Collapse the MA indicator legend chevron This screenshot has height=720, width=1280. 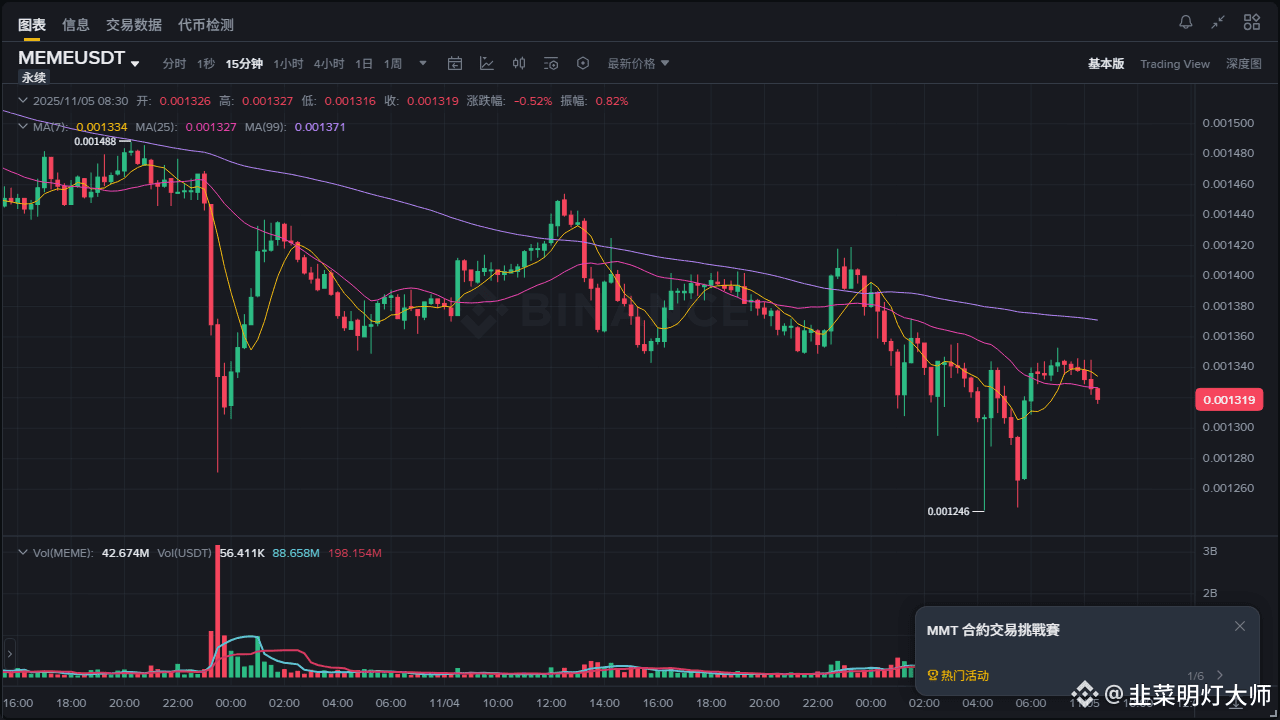click(x=23, y=127)
